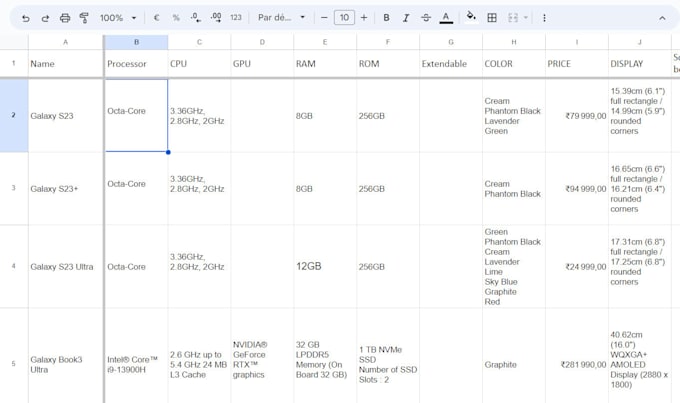Select the '₹79 999,00' price cell
Viewport: 680px width, 403px height.
(x=577, y=115)
